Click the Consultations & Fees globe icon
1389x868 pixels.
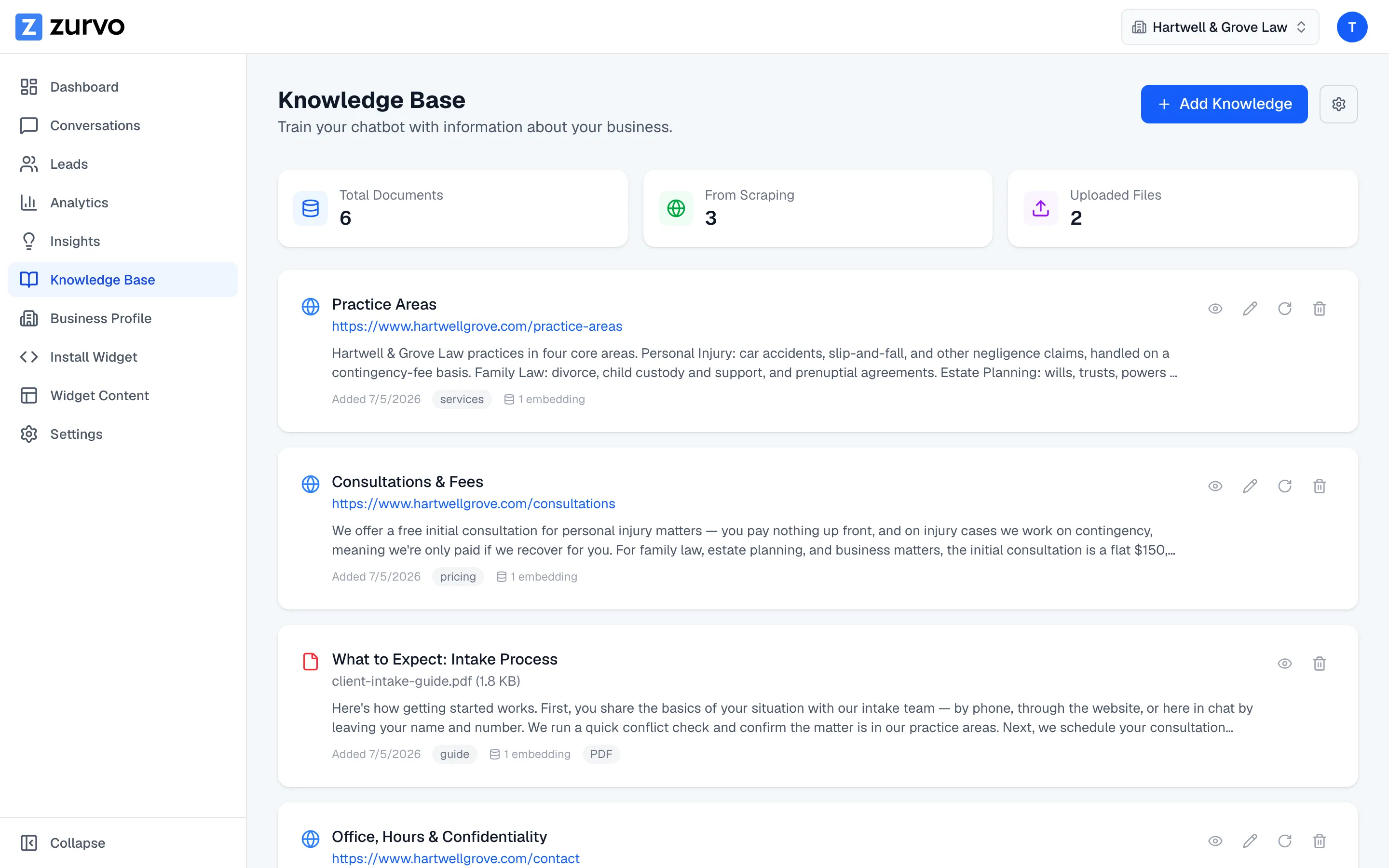click(x=311, y=484)
